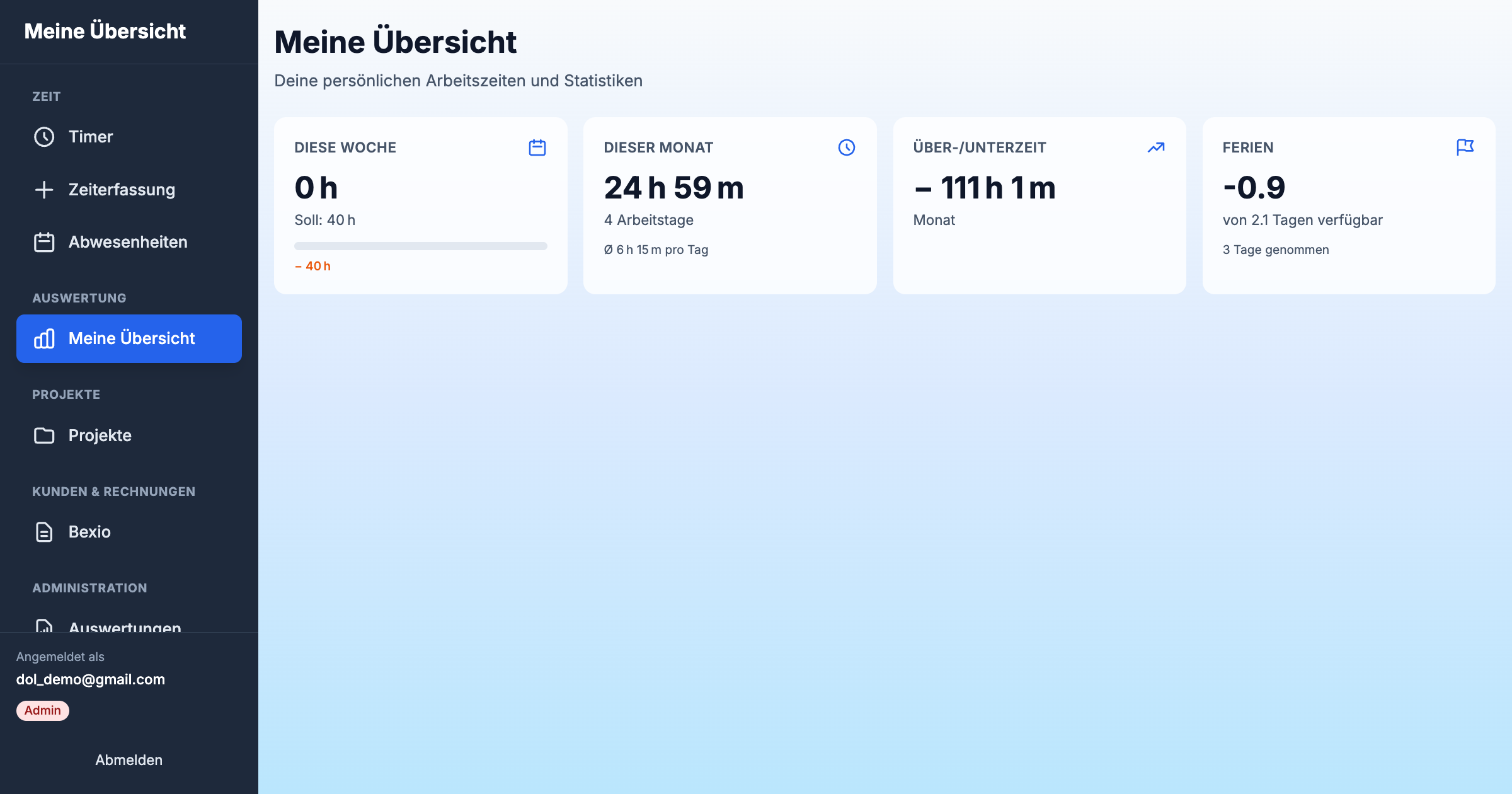Screen dimensions: 1512x794
Task: Navigate to Zeiterfassung
Action: [122, 189]
